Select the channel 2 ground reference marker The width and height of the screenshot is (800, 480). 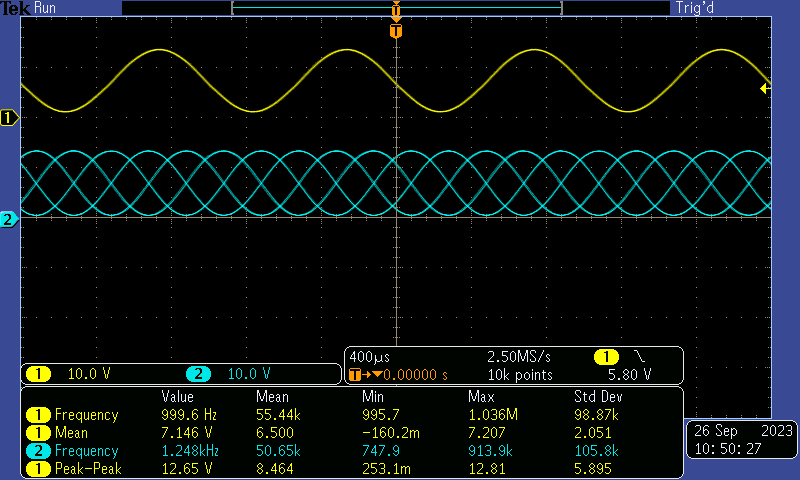(9, 219)
